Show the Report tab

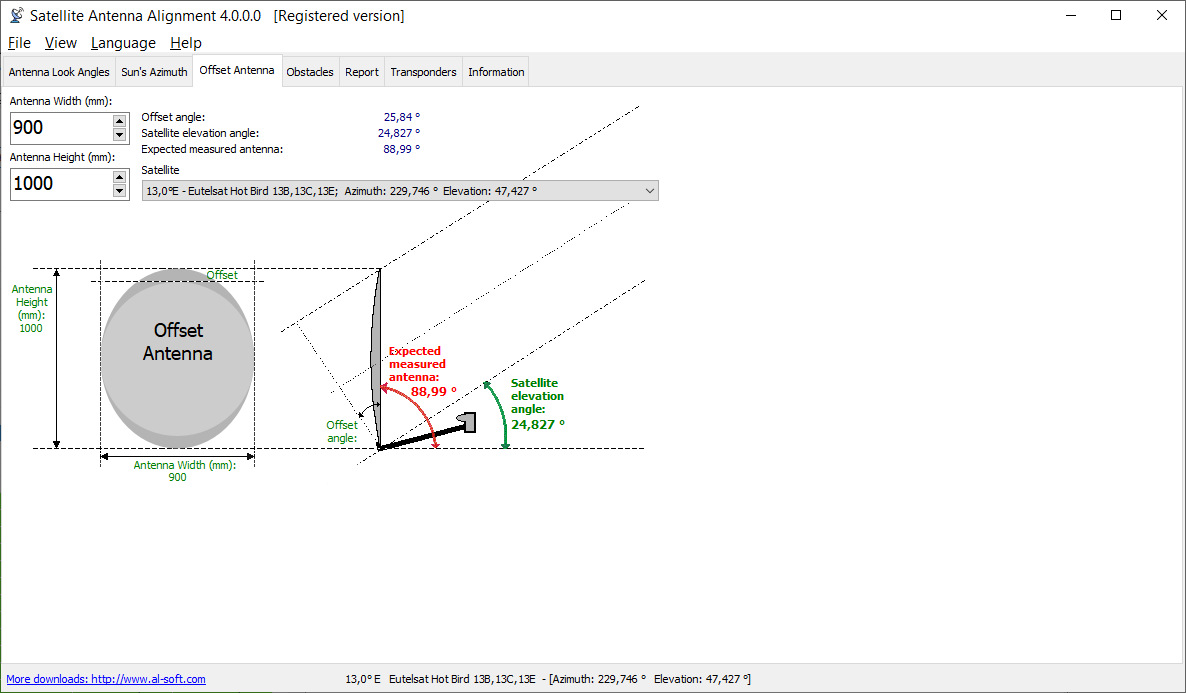[x=362, y=72]
